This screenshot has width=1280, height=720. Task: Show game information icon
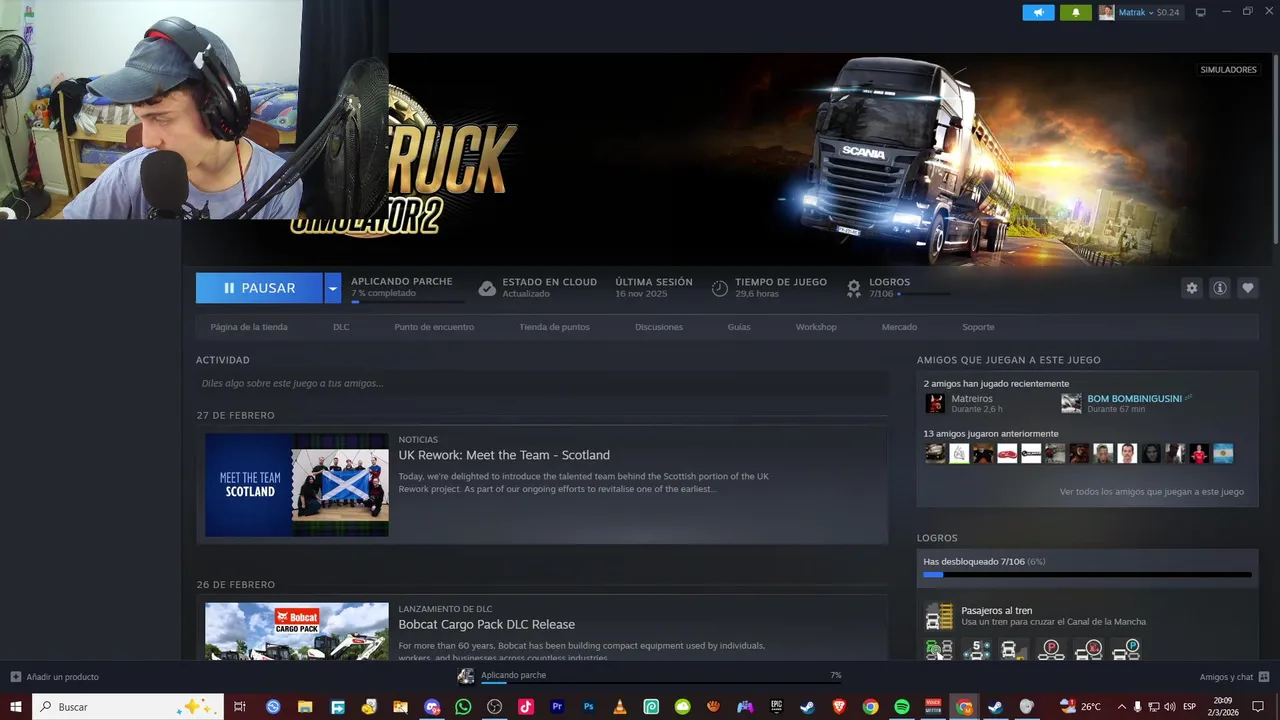point(1219,288)
